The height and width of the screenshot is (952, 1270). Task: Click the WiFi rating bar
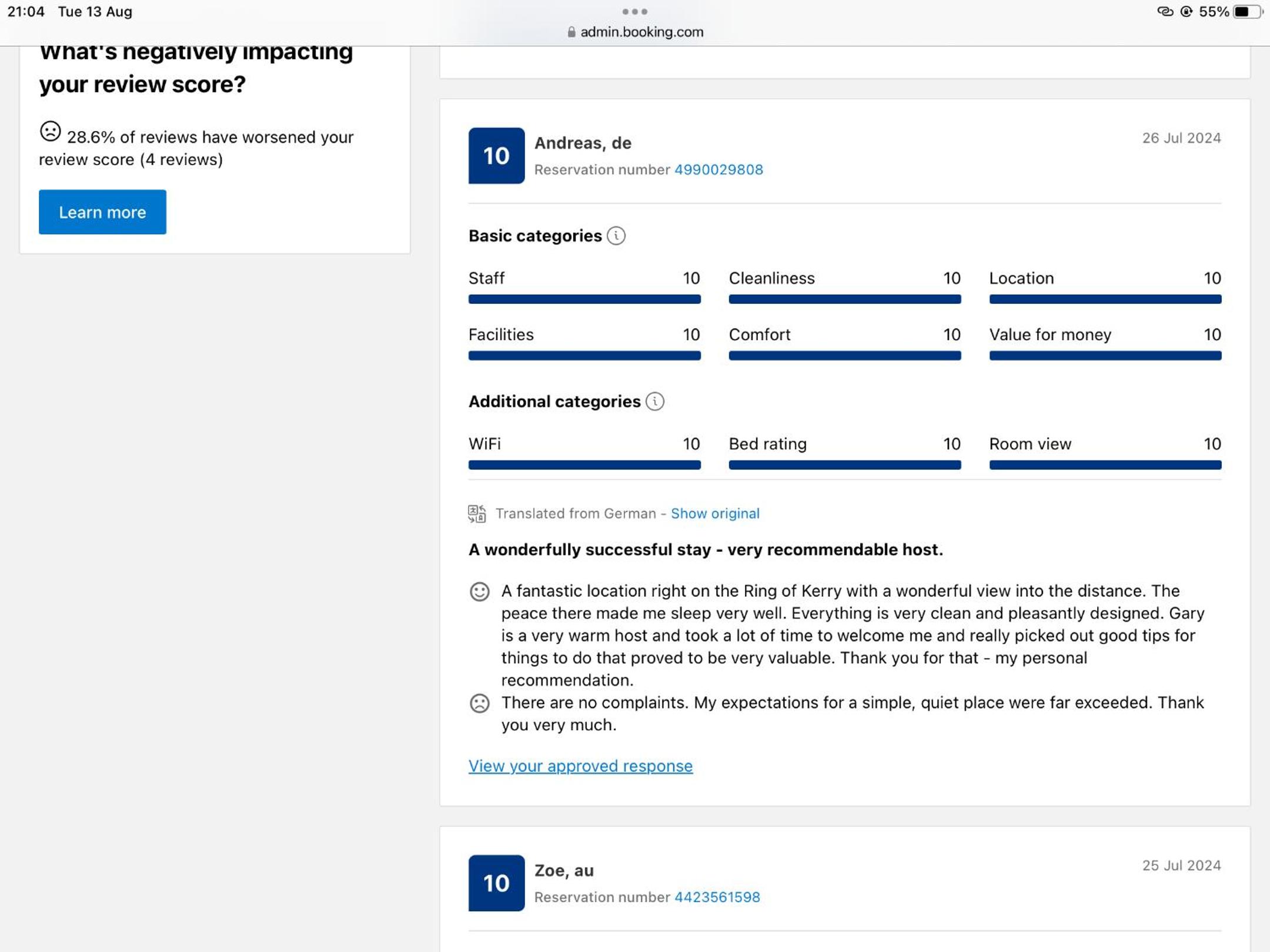pos(584,465)
